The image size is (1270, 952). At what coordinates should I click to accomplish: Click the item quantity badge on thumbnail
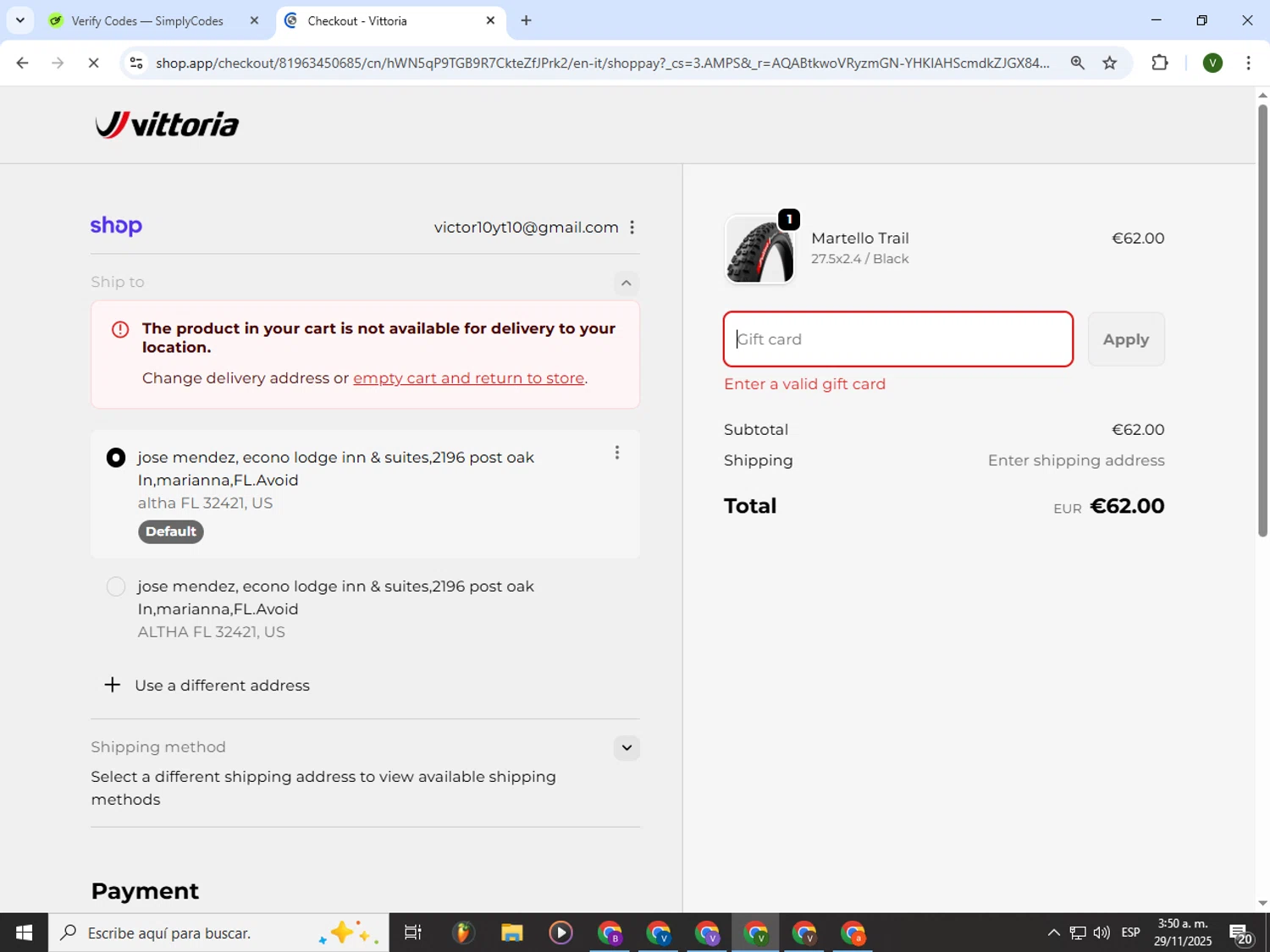pos(788,219)
